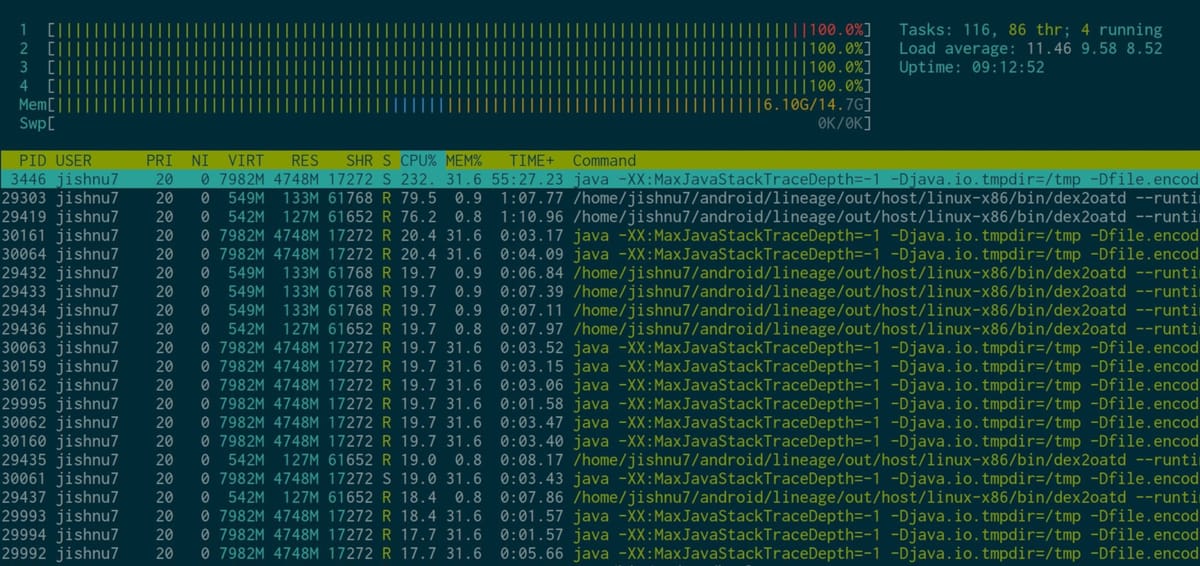Viewport: 1200px width, 566px height.
Task: Click the TIME+ value 0:04.09
Action: coord(532,254)
